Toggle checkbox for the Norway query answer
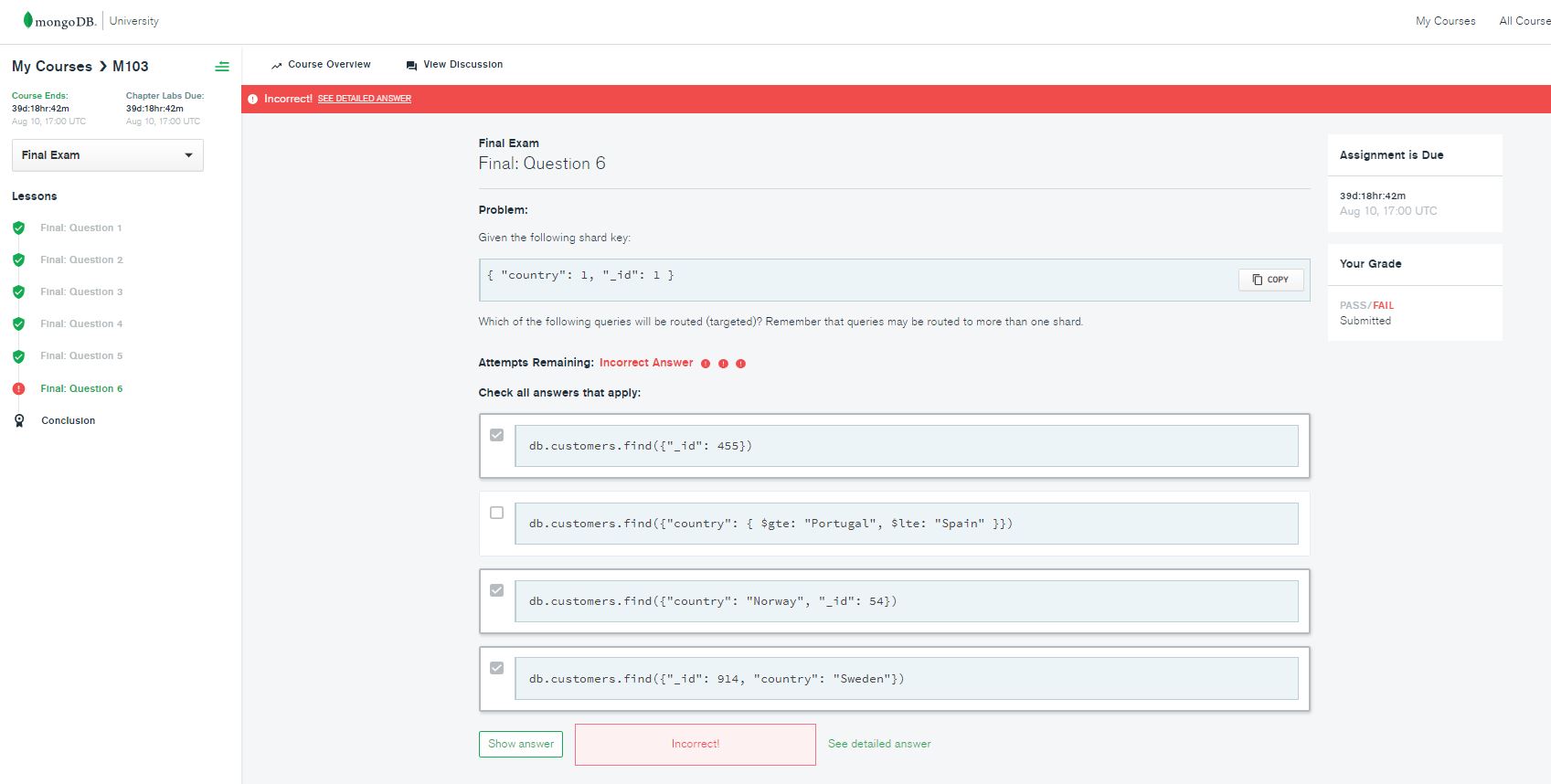 click(x=496, y=590)
